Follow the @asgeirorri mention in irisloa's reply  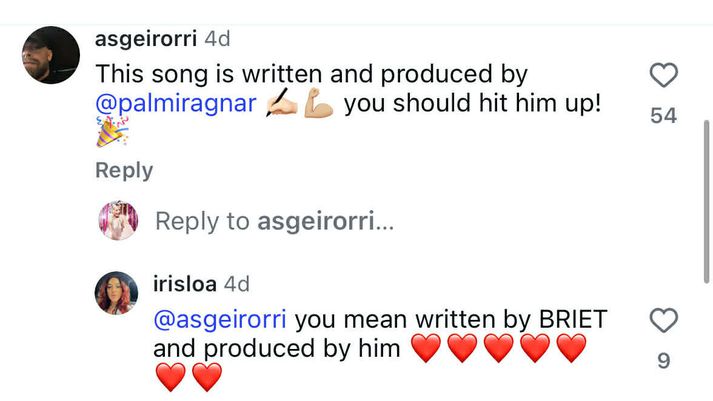click(x=220, y=319)
